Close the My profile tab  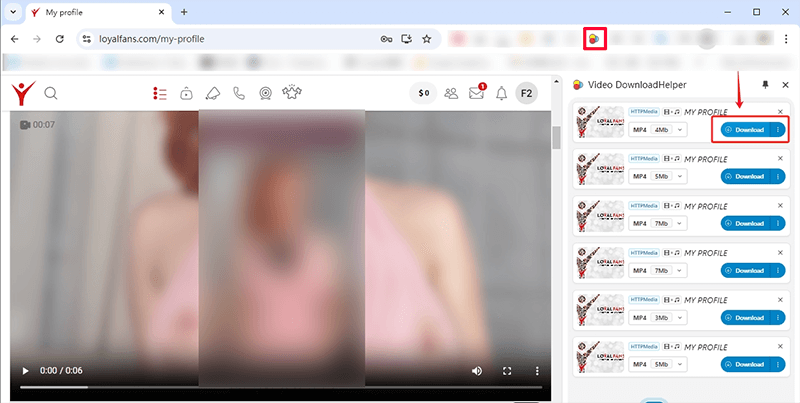click(162, 12)
